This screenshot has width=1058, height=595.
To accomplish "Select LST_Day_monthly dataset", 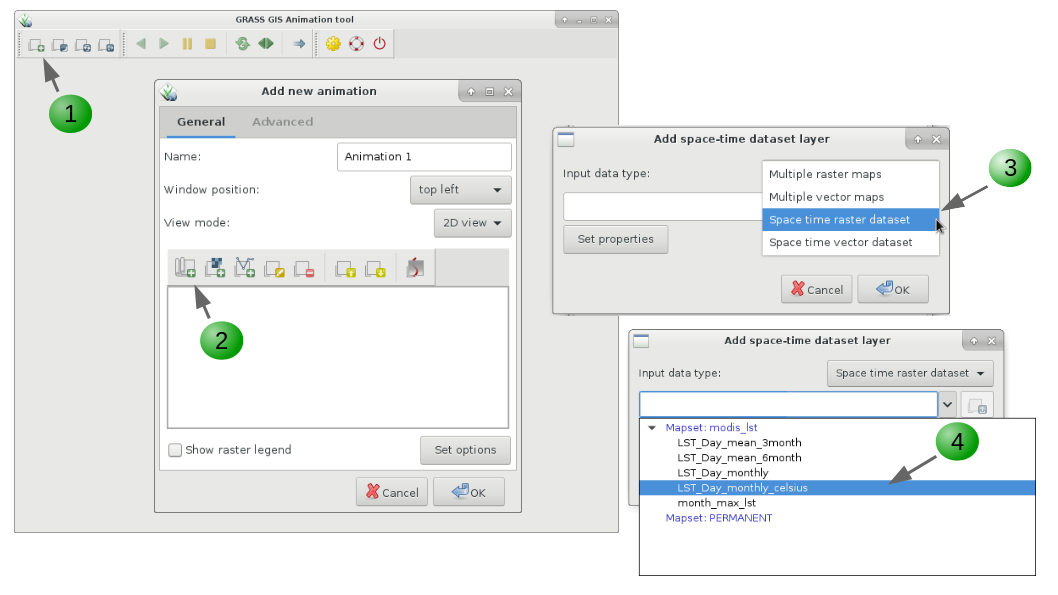I will point(723,473).
